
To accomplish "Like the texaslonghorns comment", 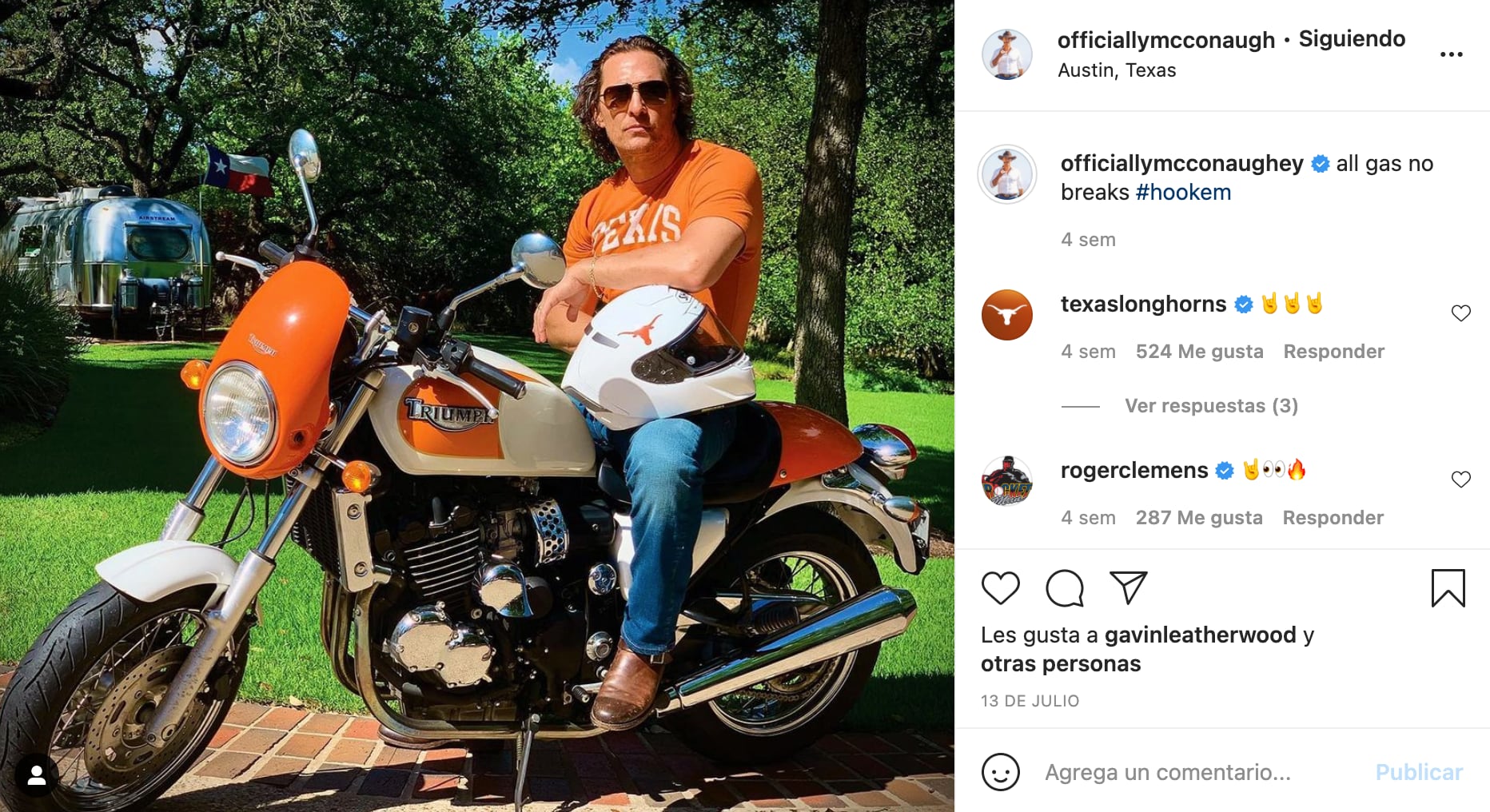I will coord(1460,313).
